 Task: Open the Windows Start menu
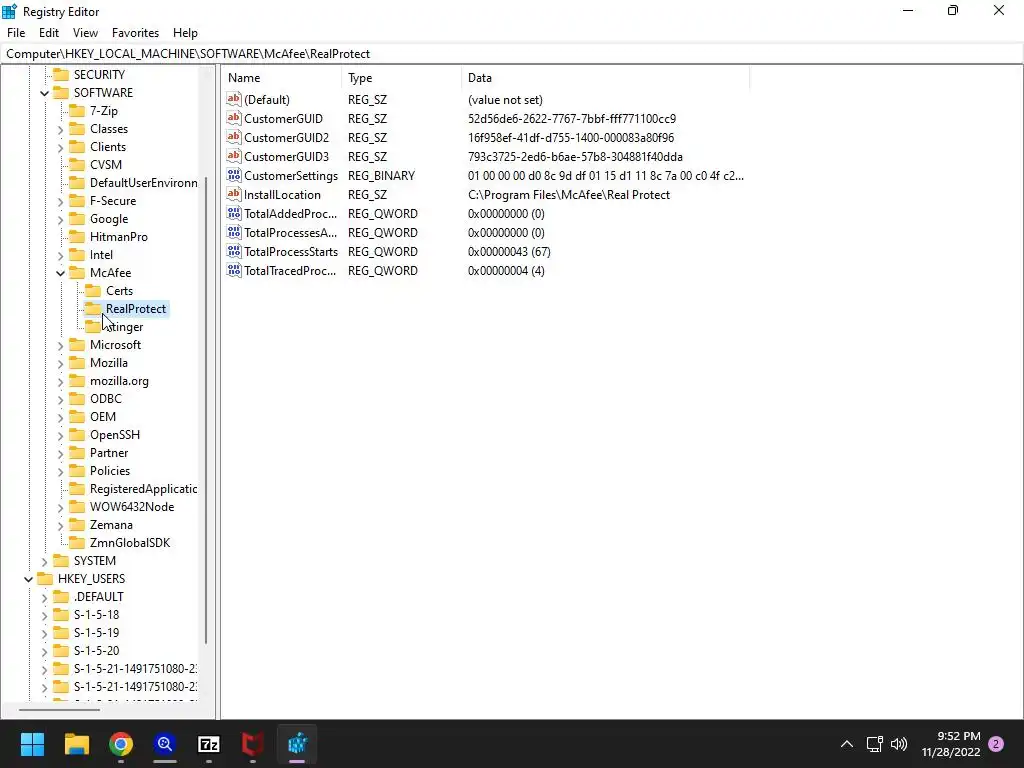pyautogui.click(x=32, y=744)
